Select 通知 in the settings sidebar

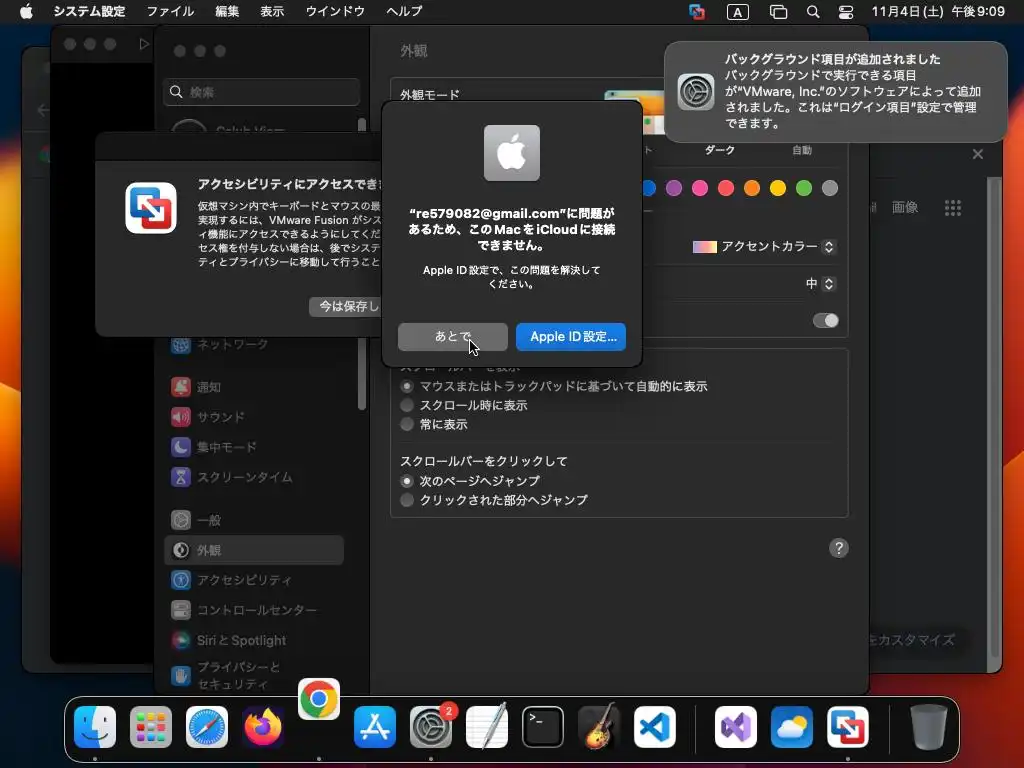tap(254, 387)
